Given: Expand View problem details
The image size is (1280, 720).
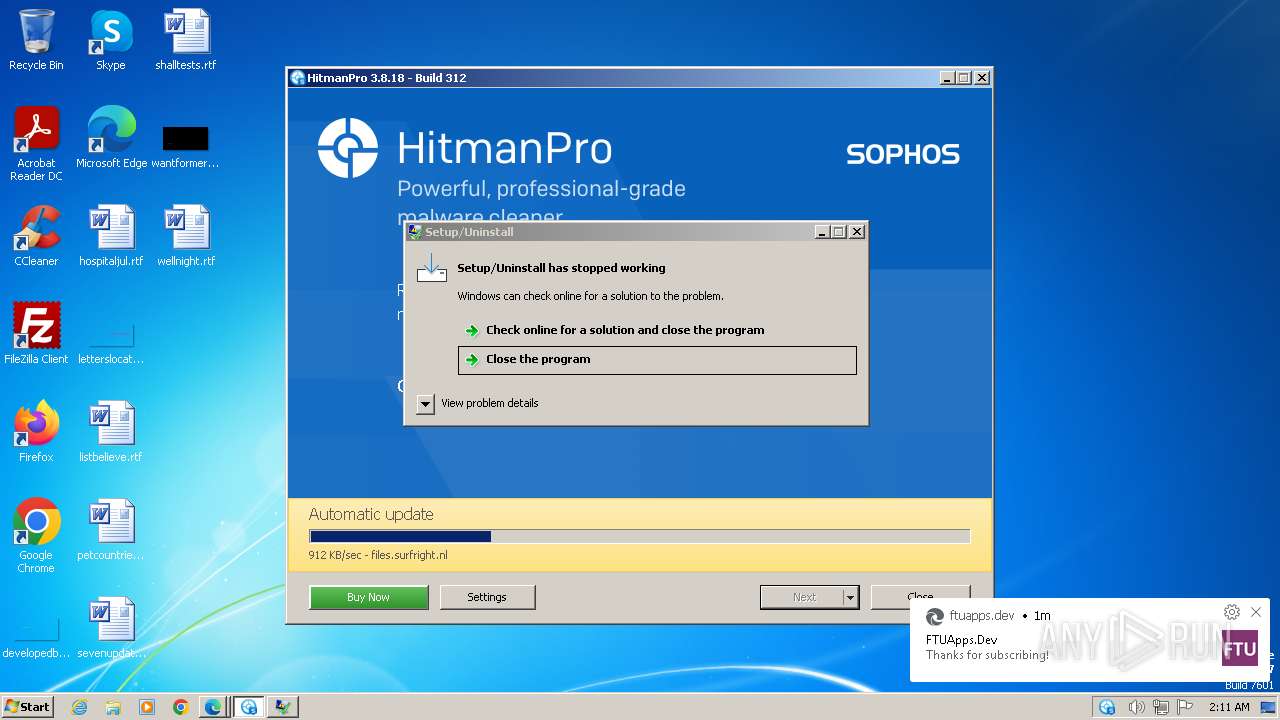Looking at the screenshot, I should click(426, 404).
